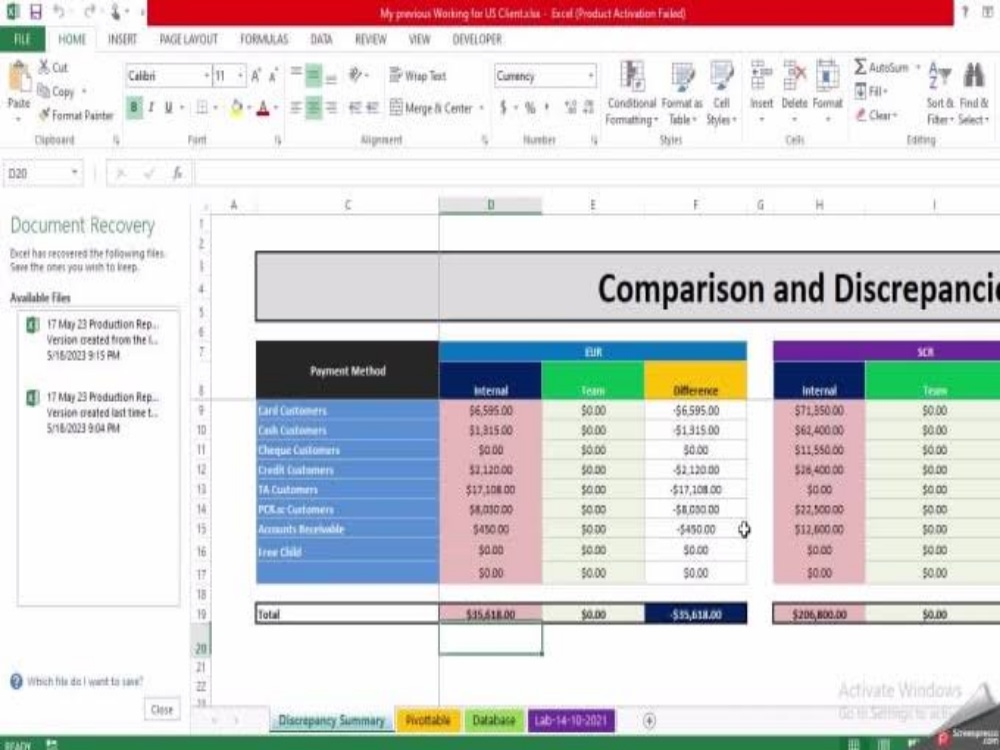Click the AutoSum sigma button
Screen dimensions: 1000x750
coord(881,67)
